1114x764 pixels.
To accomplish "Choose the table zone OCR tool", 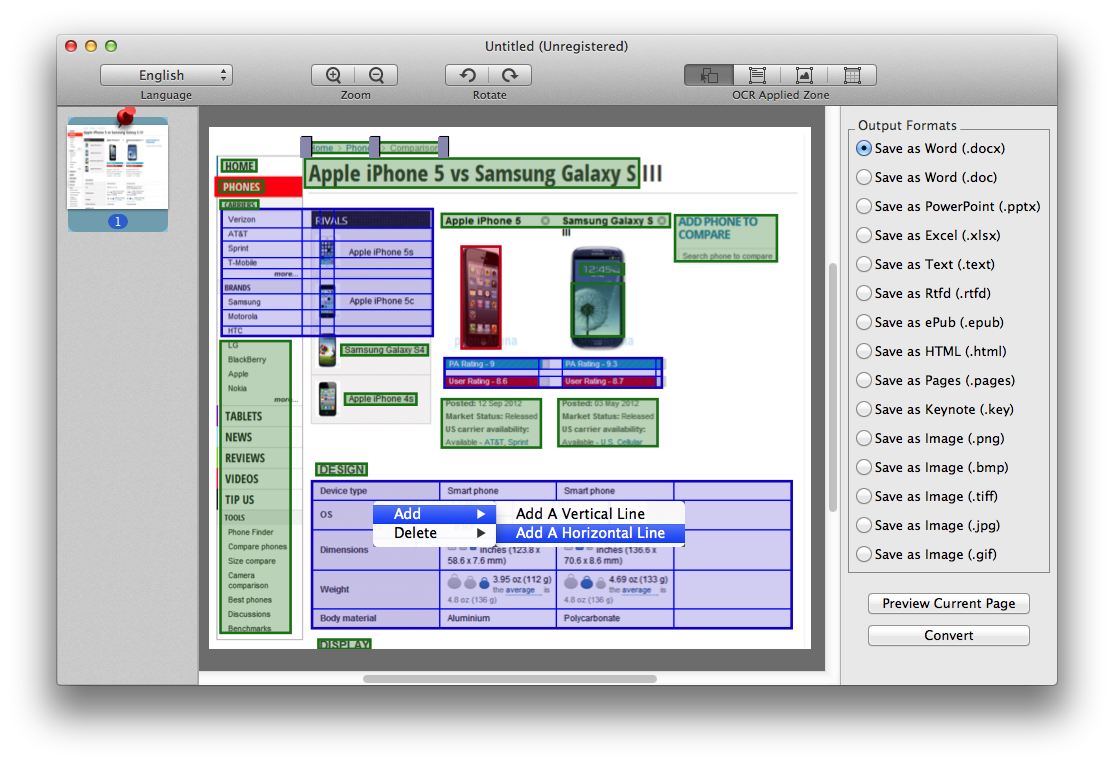I will coord(852,75).
